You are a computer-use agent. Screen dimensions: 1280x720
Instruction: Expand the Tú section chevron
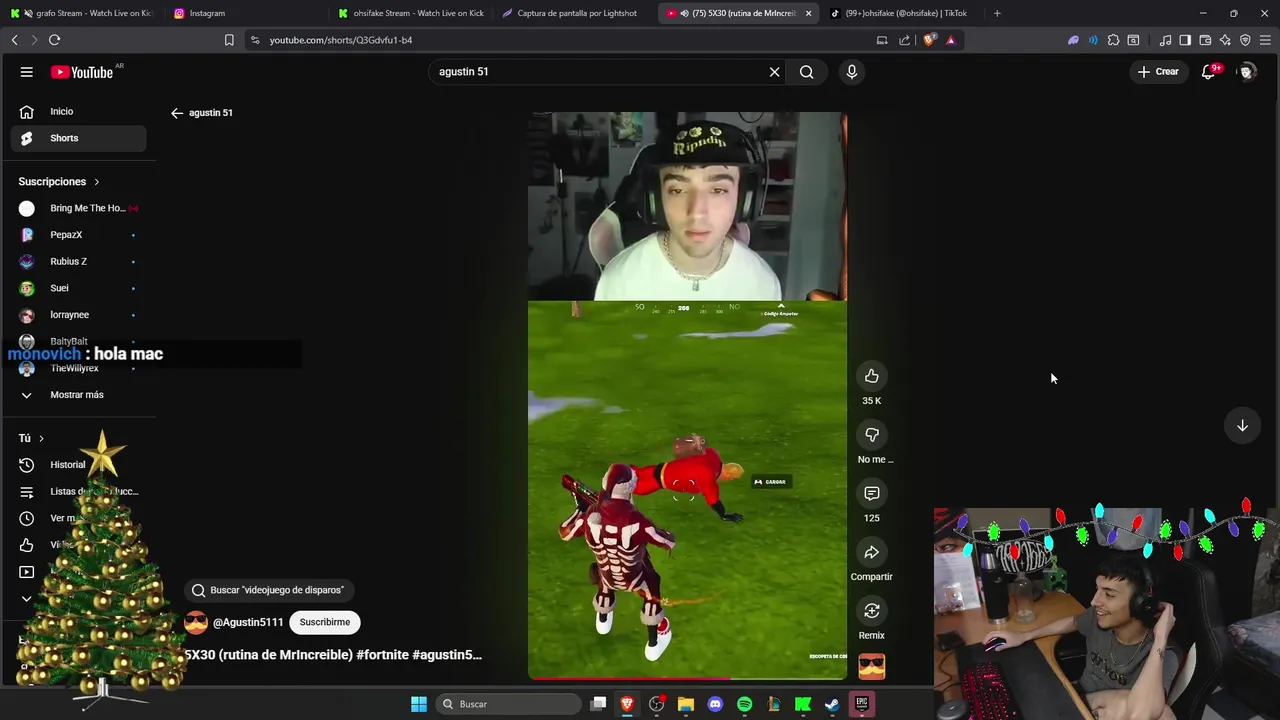point(41,438)
